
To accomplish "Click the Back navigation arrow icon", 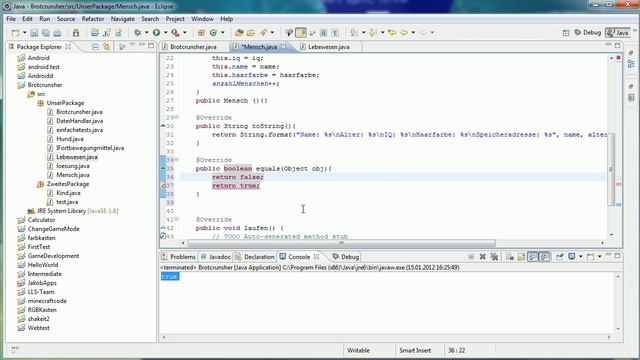I will point(404,33).
